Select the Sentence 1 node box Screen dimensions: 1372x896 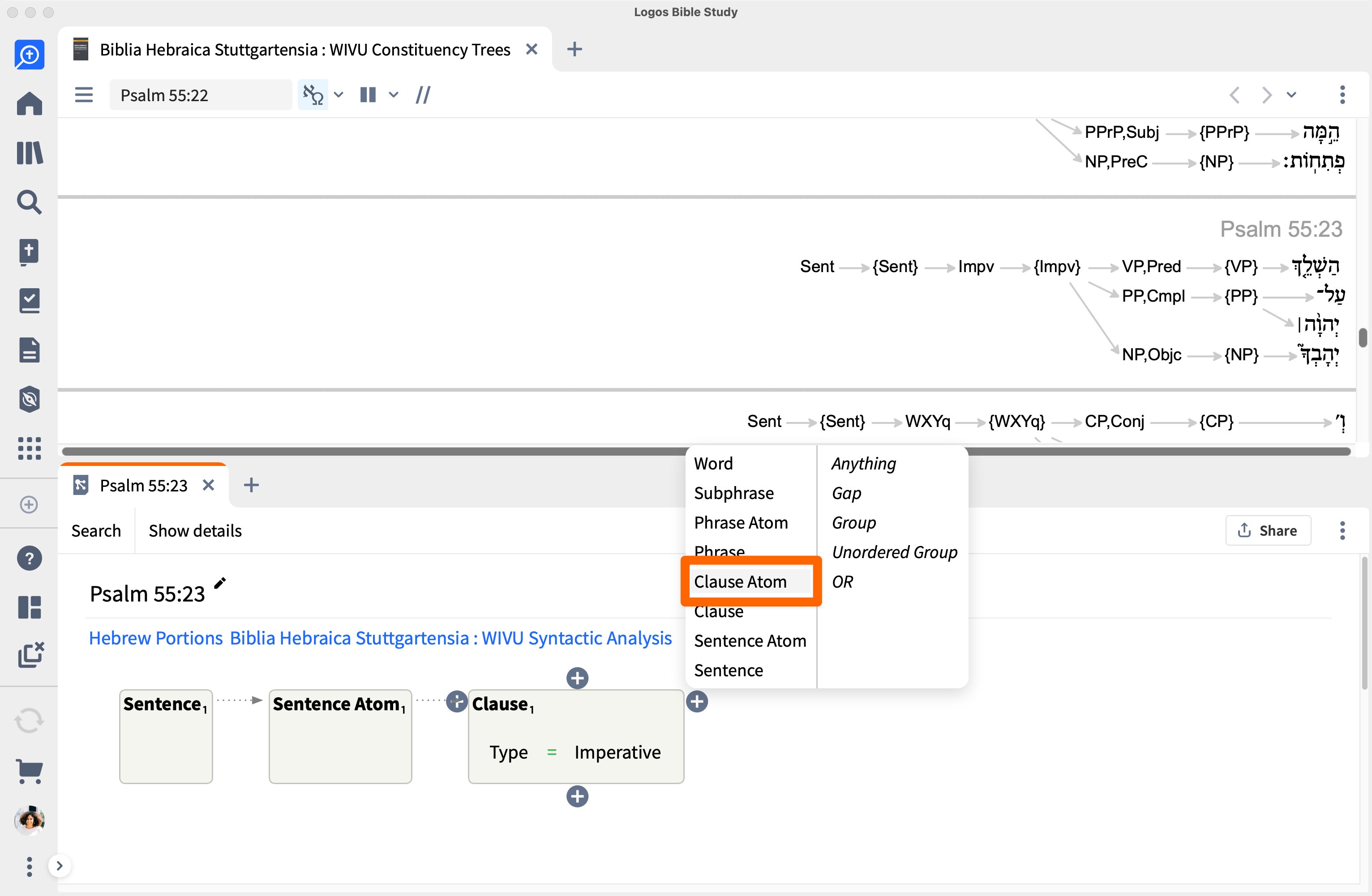pyautogui.click(x=166, y=736)
